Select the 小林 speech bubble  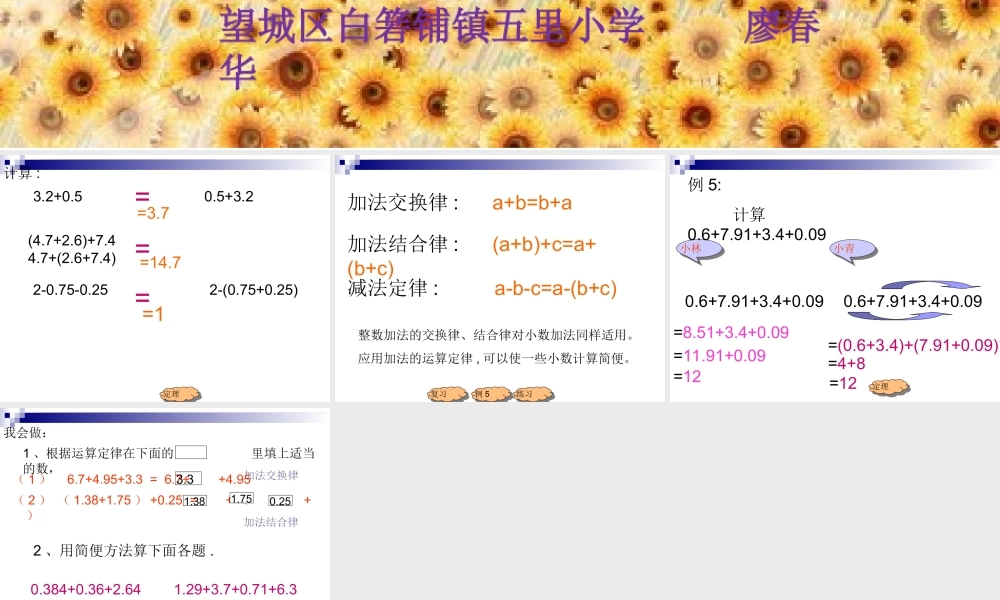699,249
